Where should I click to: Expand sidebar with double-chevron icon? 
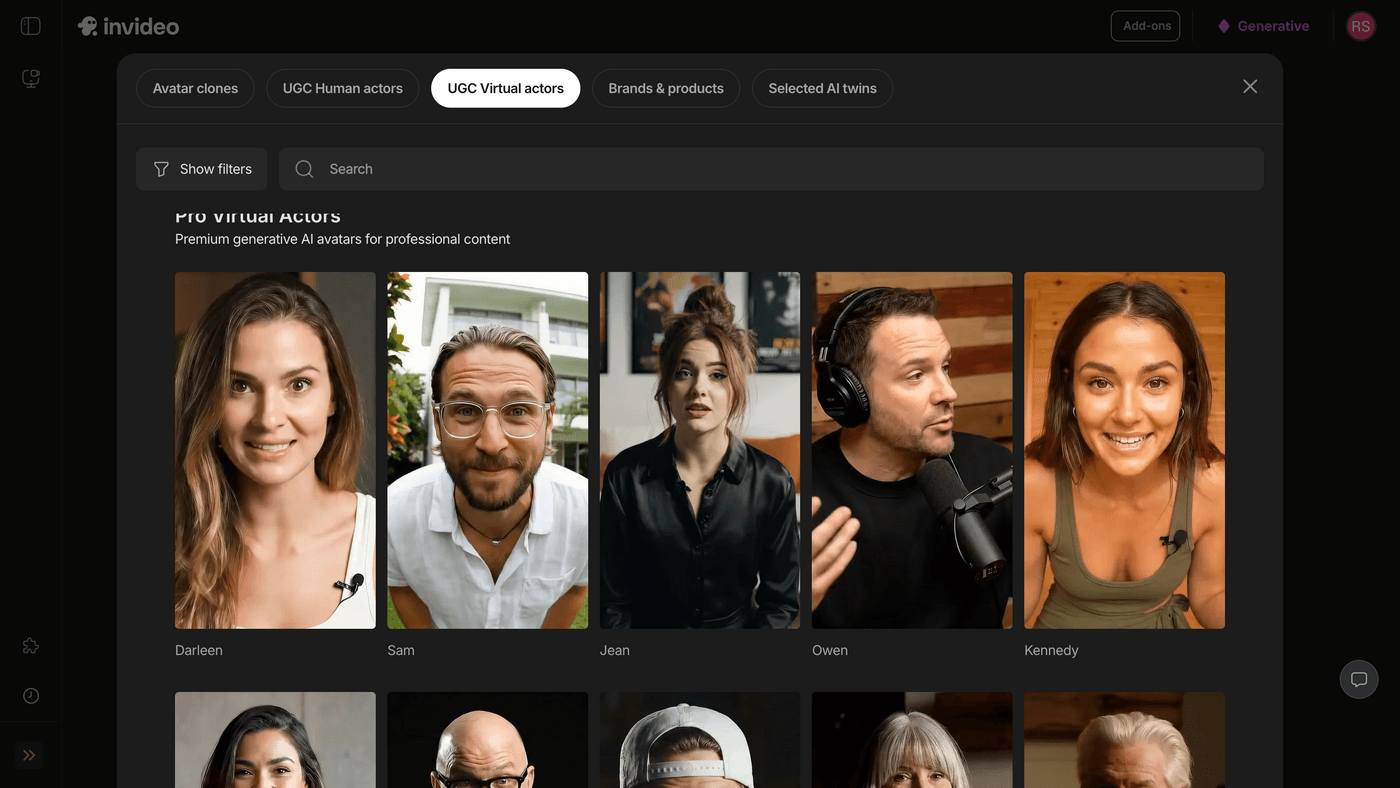coord(29,755)
